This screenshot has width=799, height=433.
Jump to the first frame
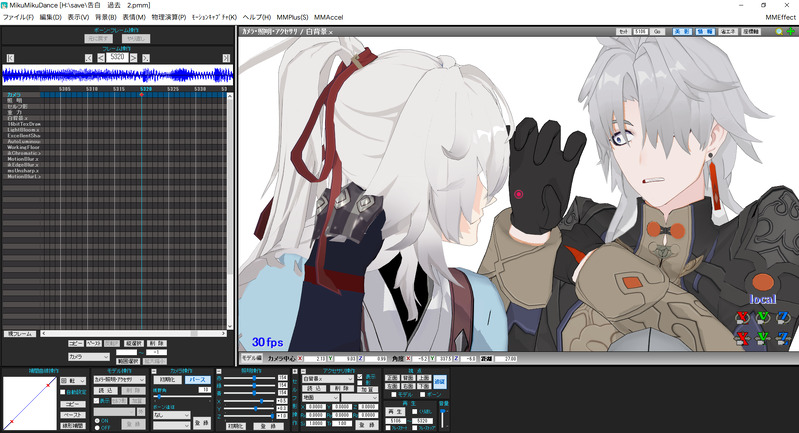10,58
